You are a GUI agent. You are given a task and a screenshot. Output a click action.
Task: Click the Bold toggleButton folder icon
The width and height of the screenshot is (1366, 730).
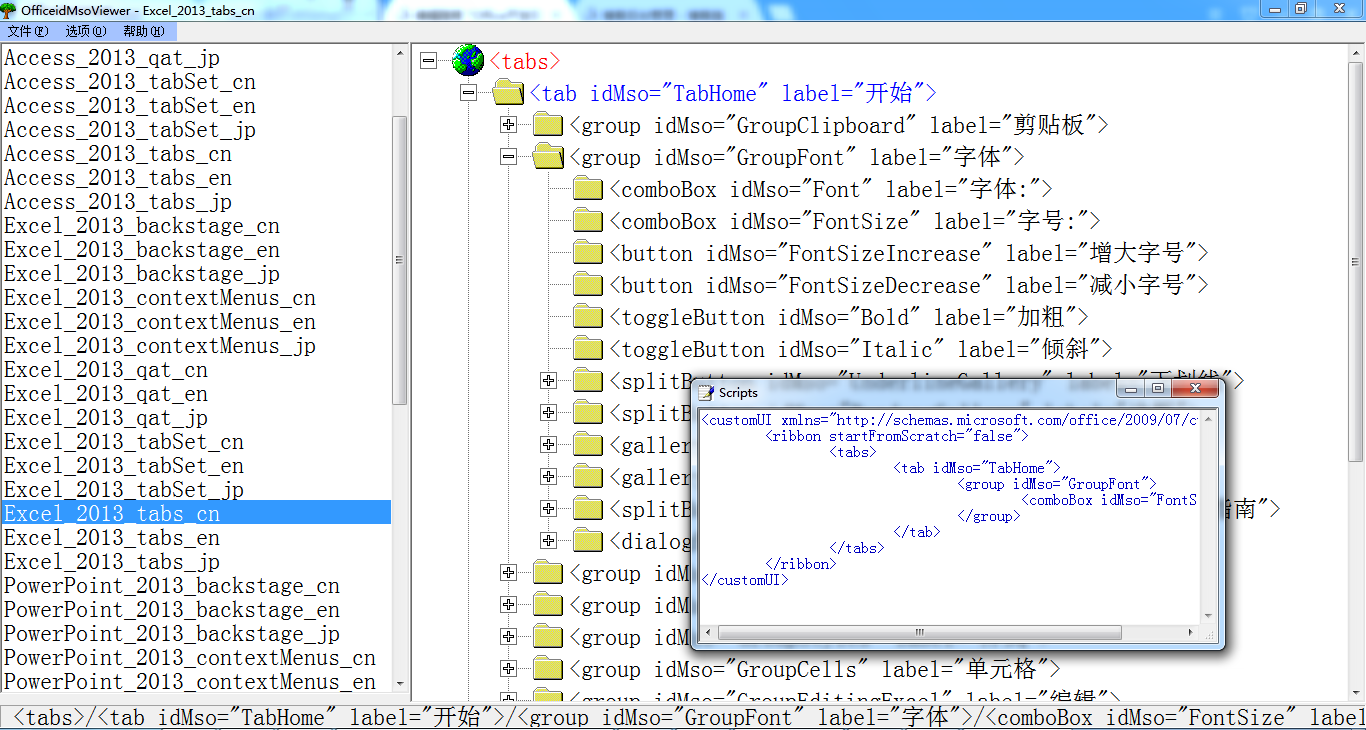588,316
